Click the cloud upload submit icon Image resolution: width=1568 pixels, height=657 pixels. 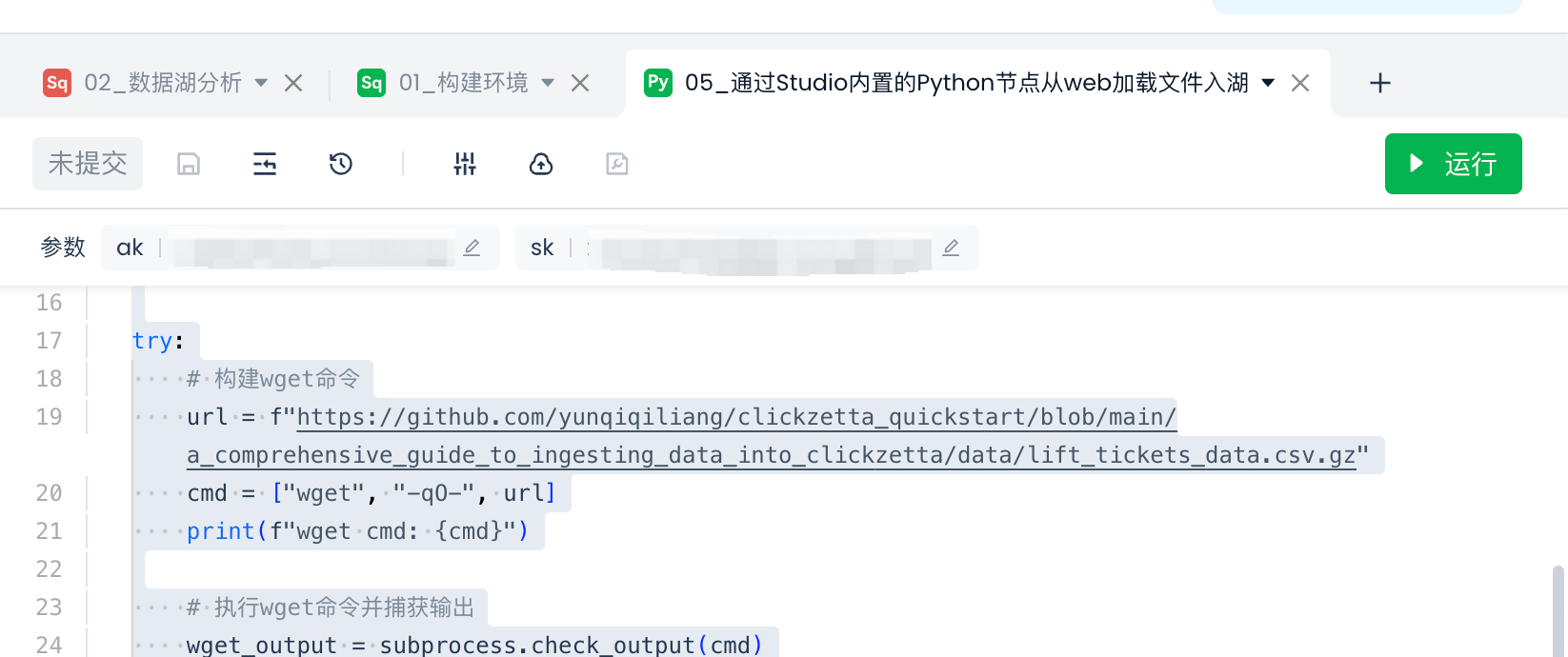point(541,165)
